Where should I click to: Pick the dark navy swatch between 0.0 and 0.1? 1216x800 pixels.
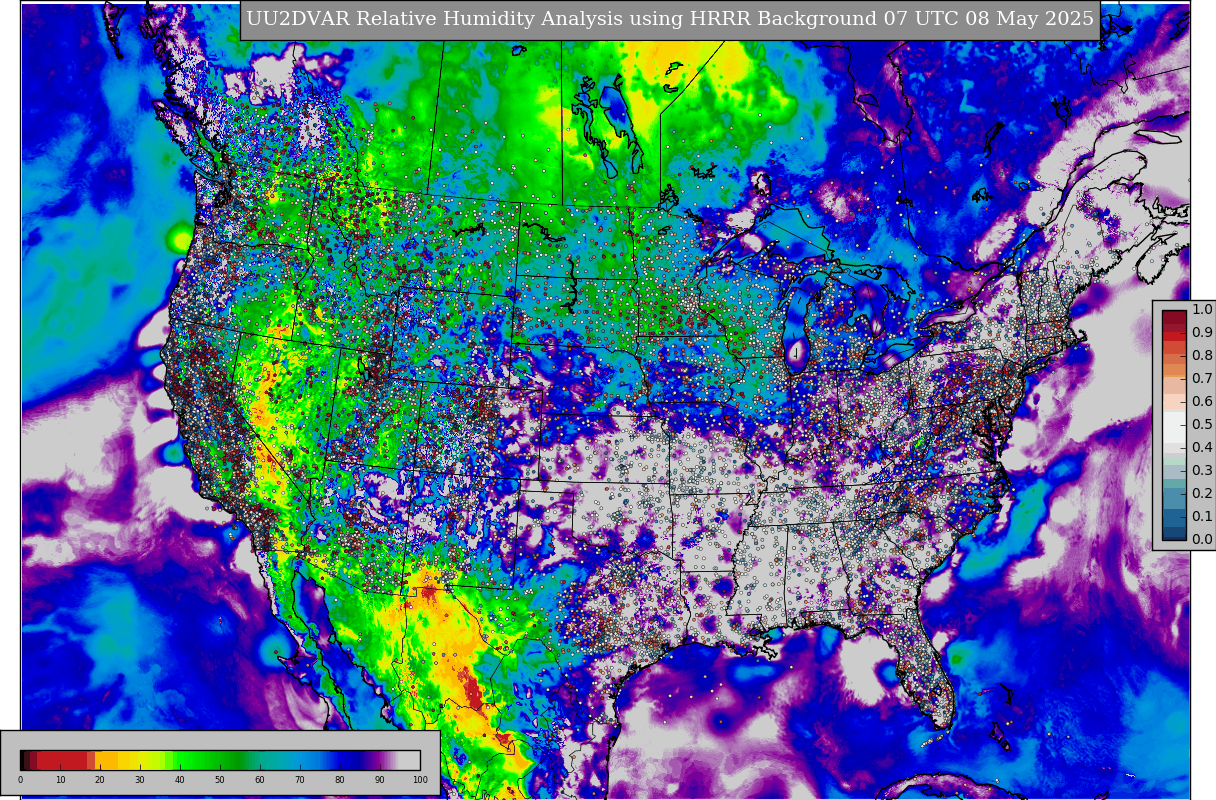(1175, 534)
